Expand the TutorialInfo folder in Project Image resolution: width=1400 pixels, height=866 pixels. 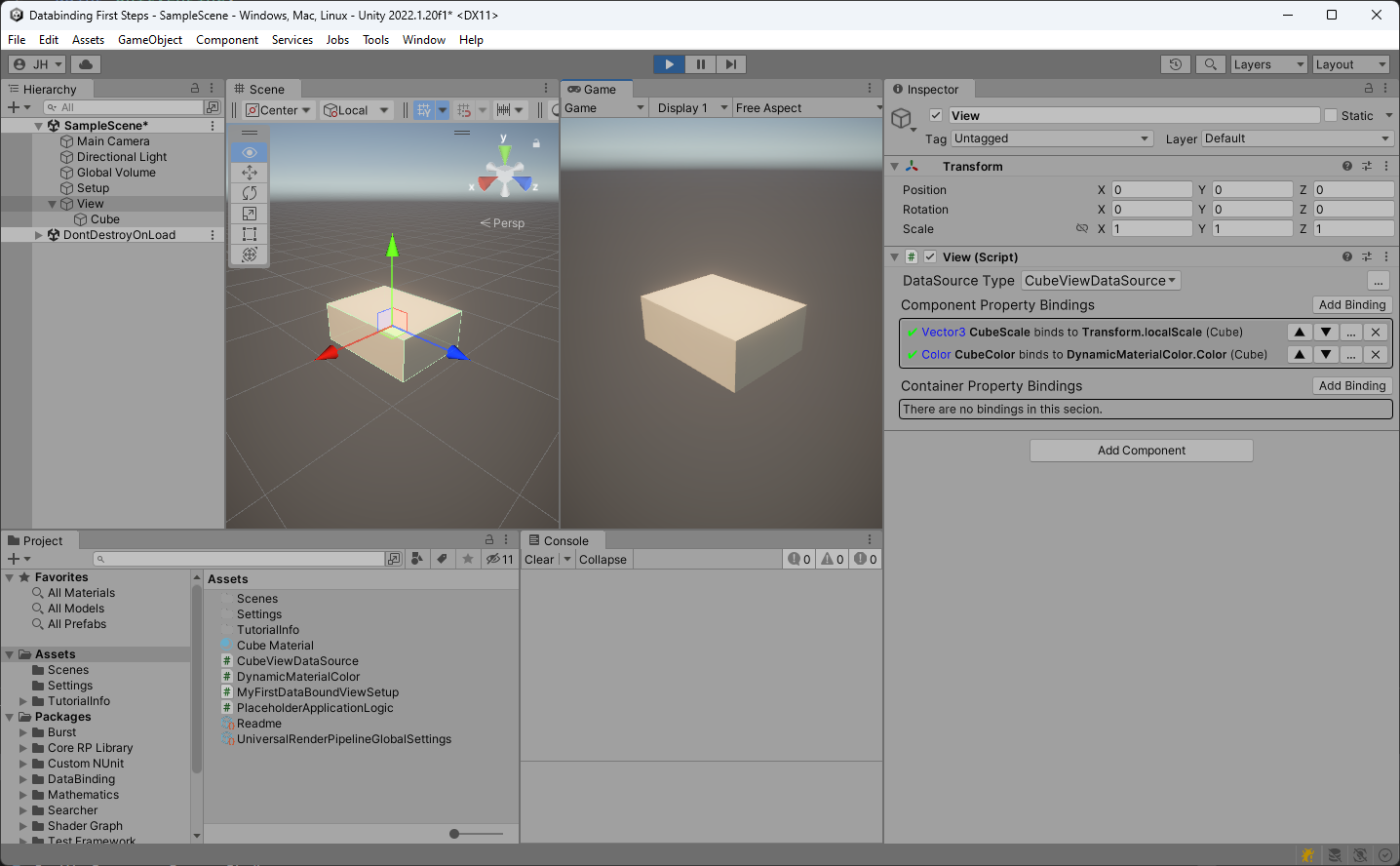coord(23,701)
